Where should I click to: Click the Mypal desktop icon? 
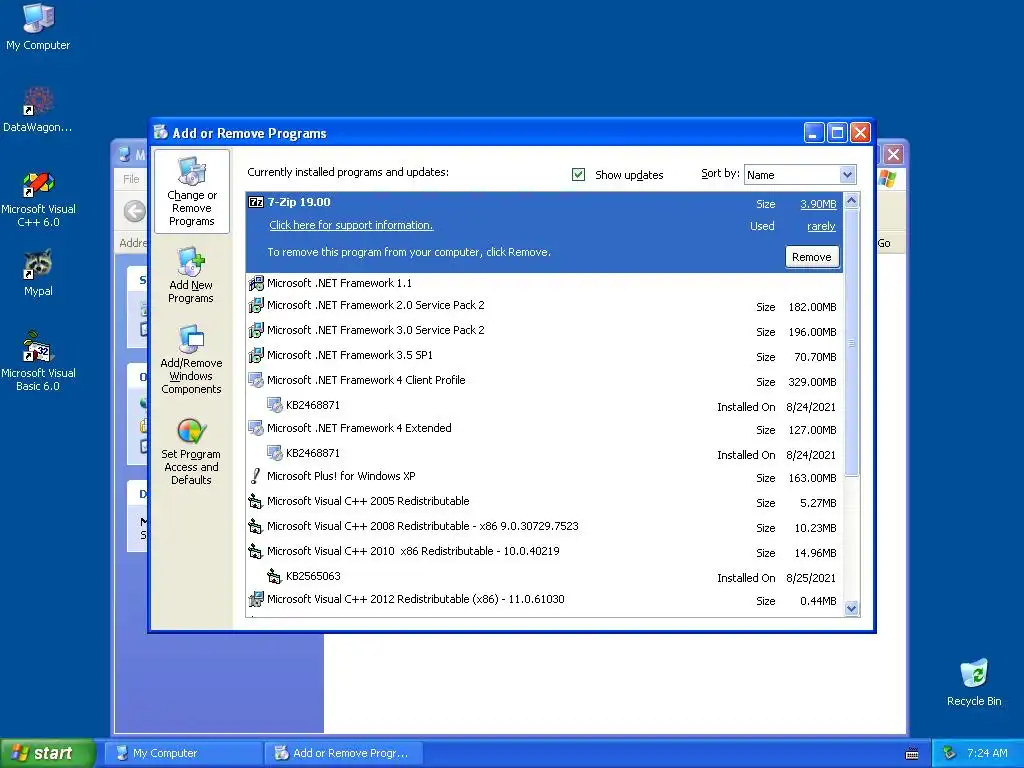click(38, 264)
